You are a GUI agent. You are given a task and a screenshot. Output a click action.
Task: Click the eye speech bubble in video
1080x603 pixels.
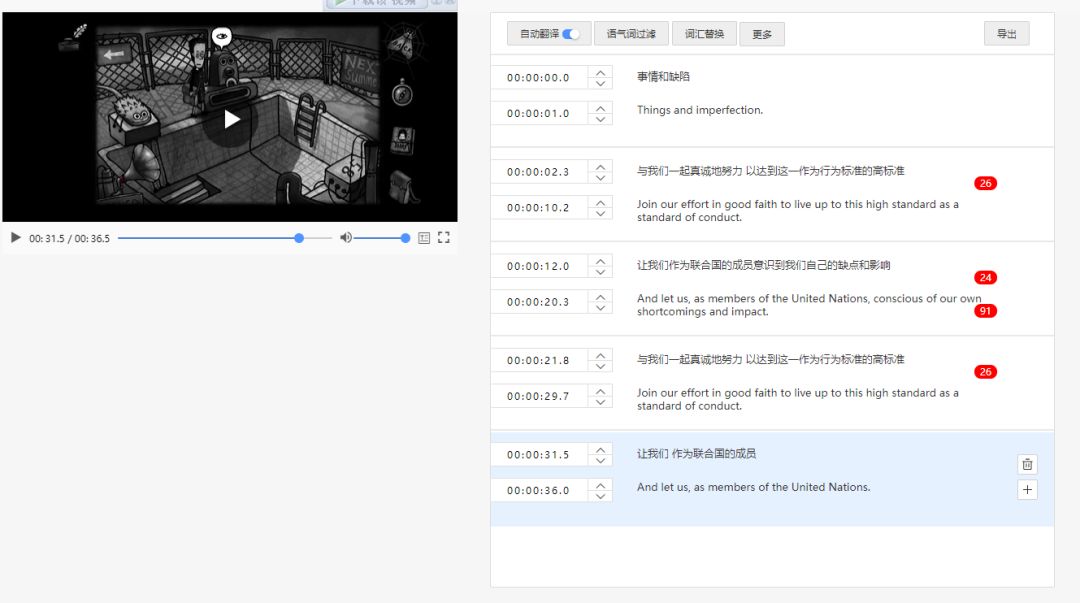221,37
